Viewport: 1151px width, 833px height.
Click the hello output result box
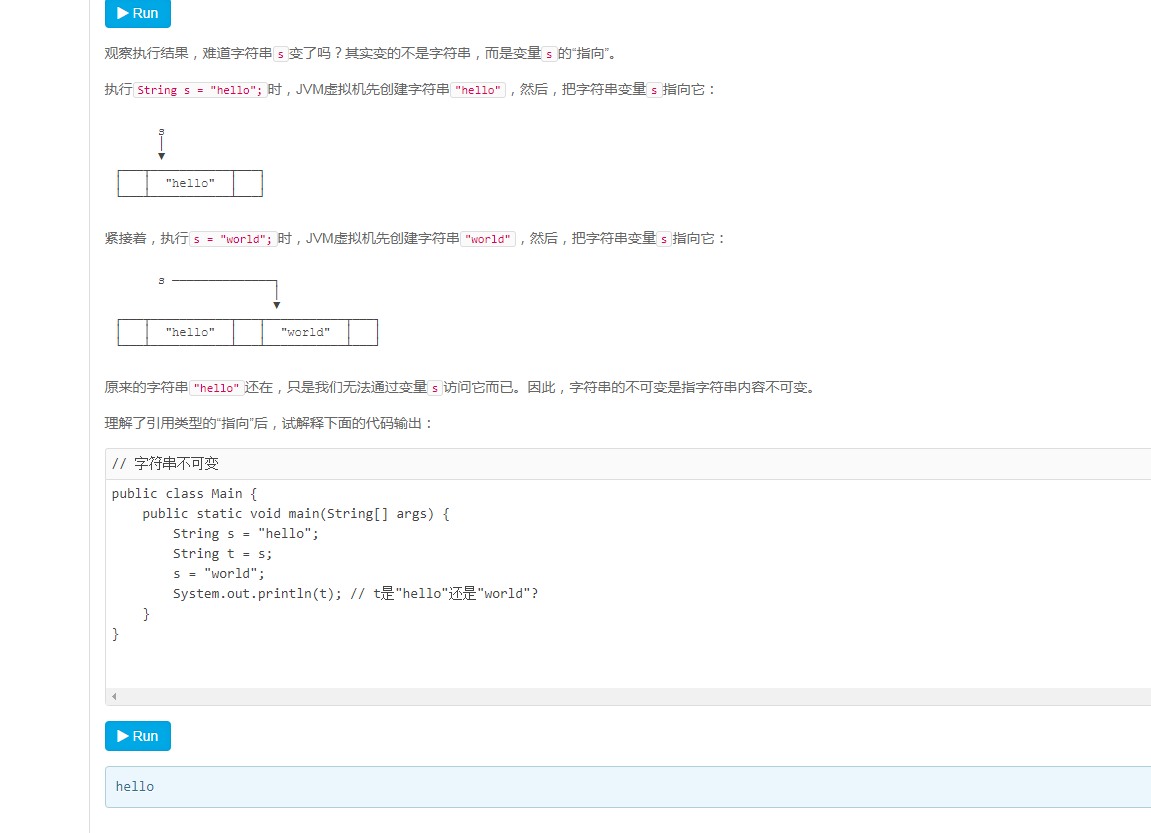(x=628, y=787)
